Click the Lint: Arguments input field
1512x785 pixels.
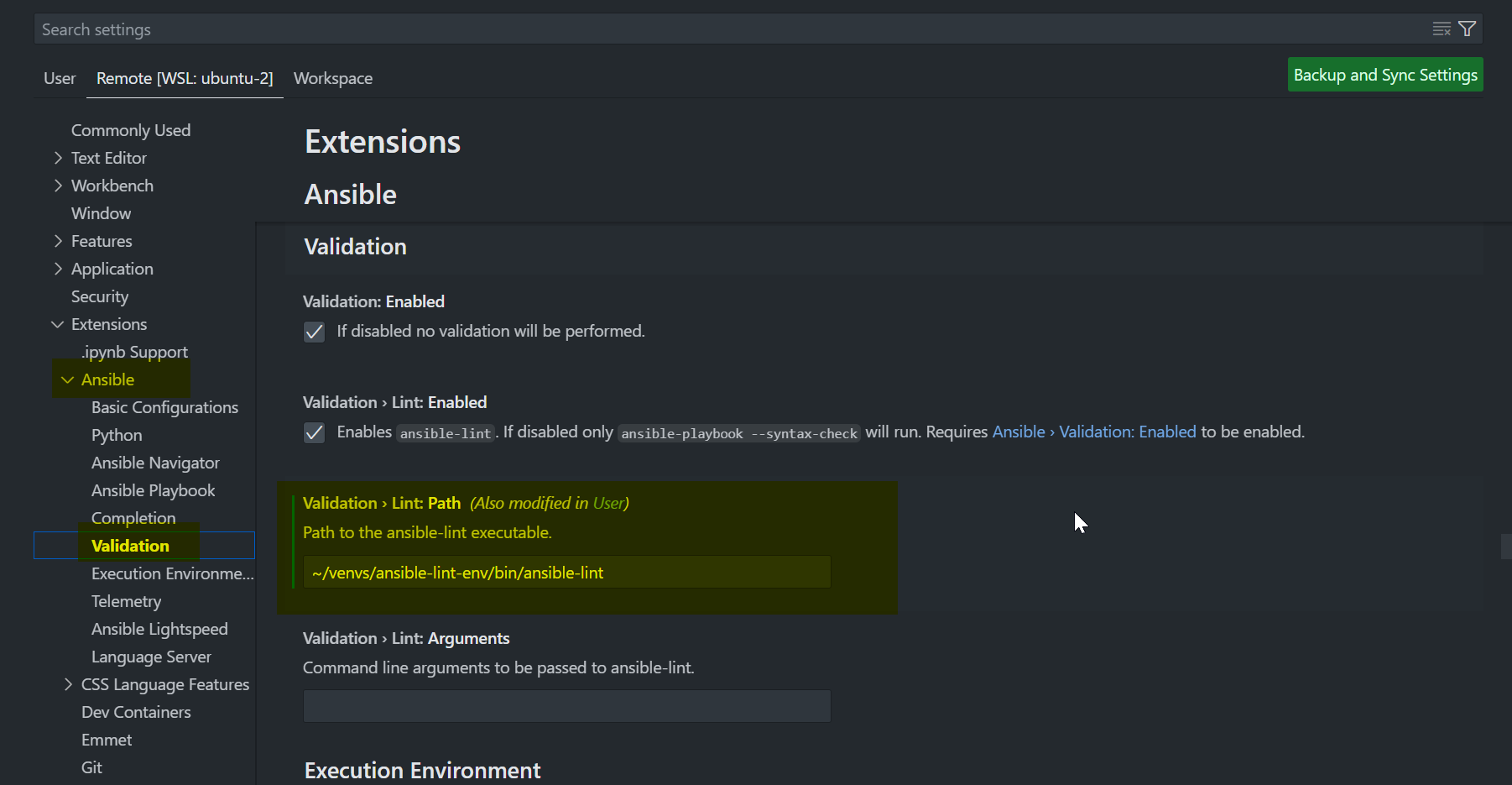(567, 706)
